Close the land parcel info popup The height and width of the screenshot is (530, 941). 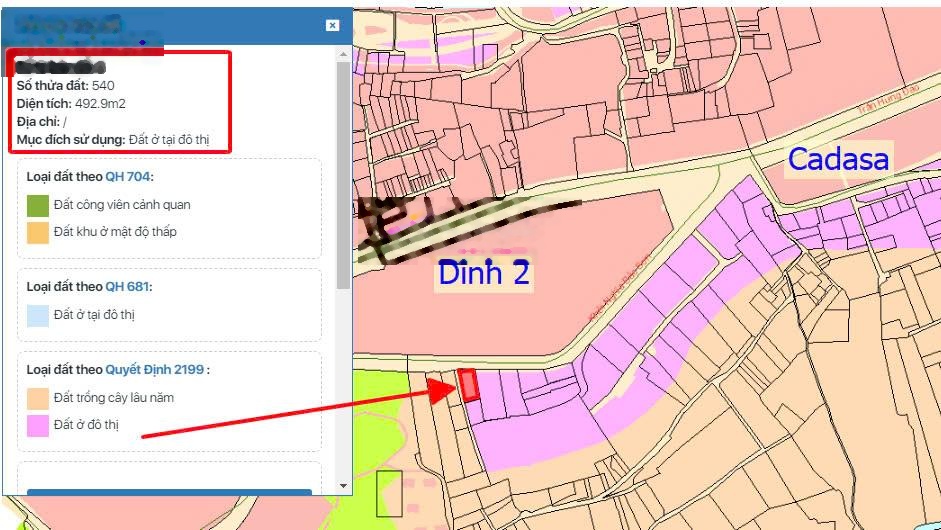tap(332, 25)
